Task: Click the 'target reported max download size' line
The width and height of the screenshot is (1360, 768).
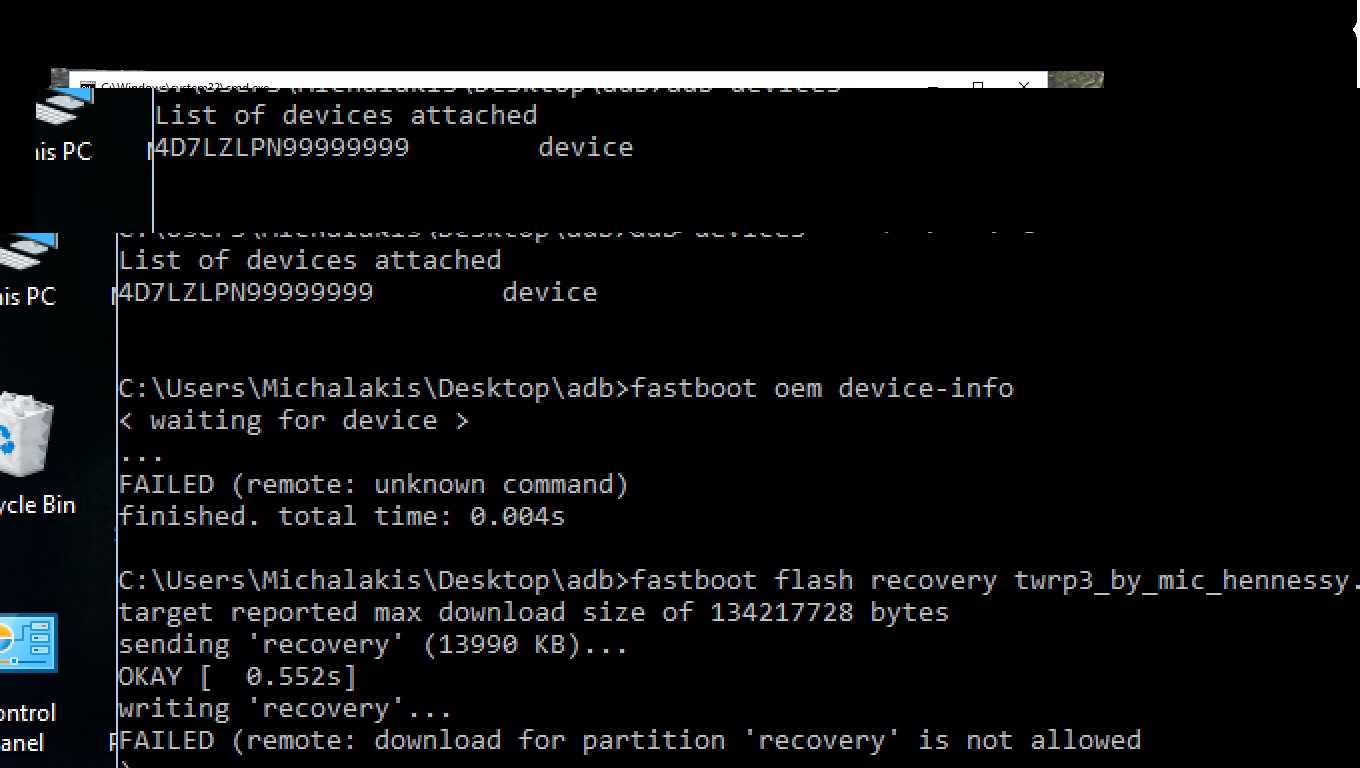Action: click(533, 612)
